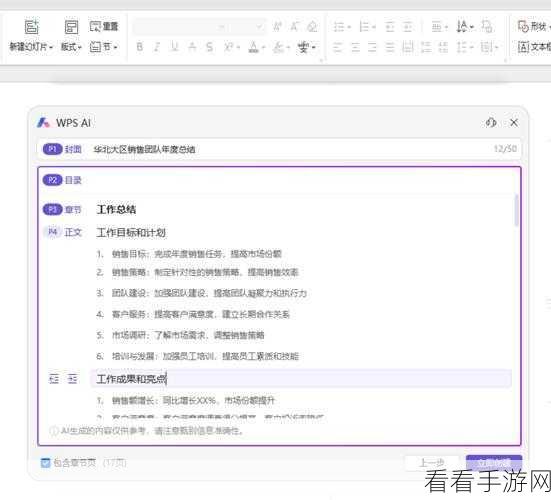Open the font size combo box

(247, 27)
